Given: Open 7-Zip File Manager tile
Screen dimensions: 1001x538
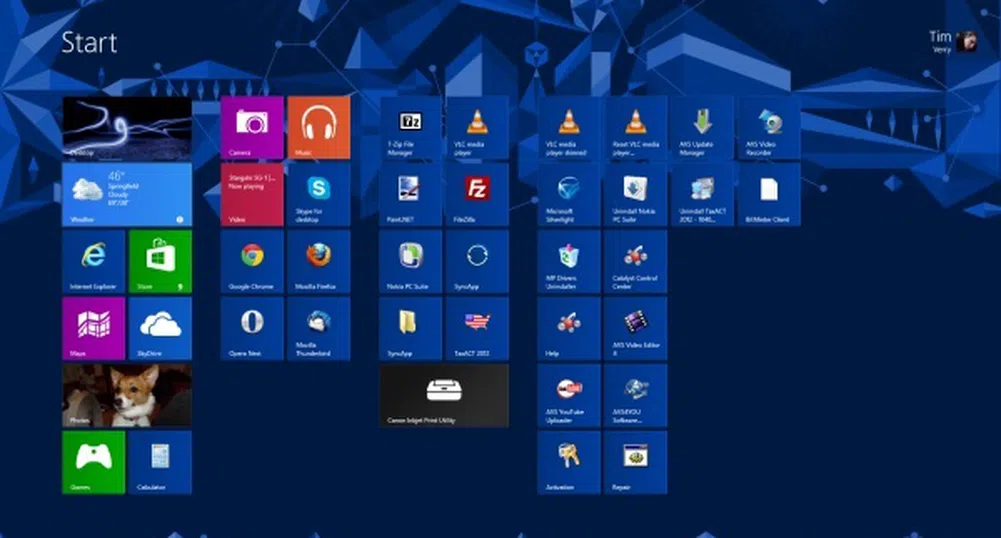Looking at the screenshot, I should [x=410, y=128].
